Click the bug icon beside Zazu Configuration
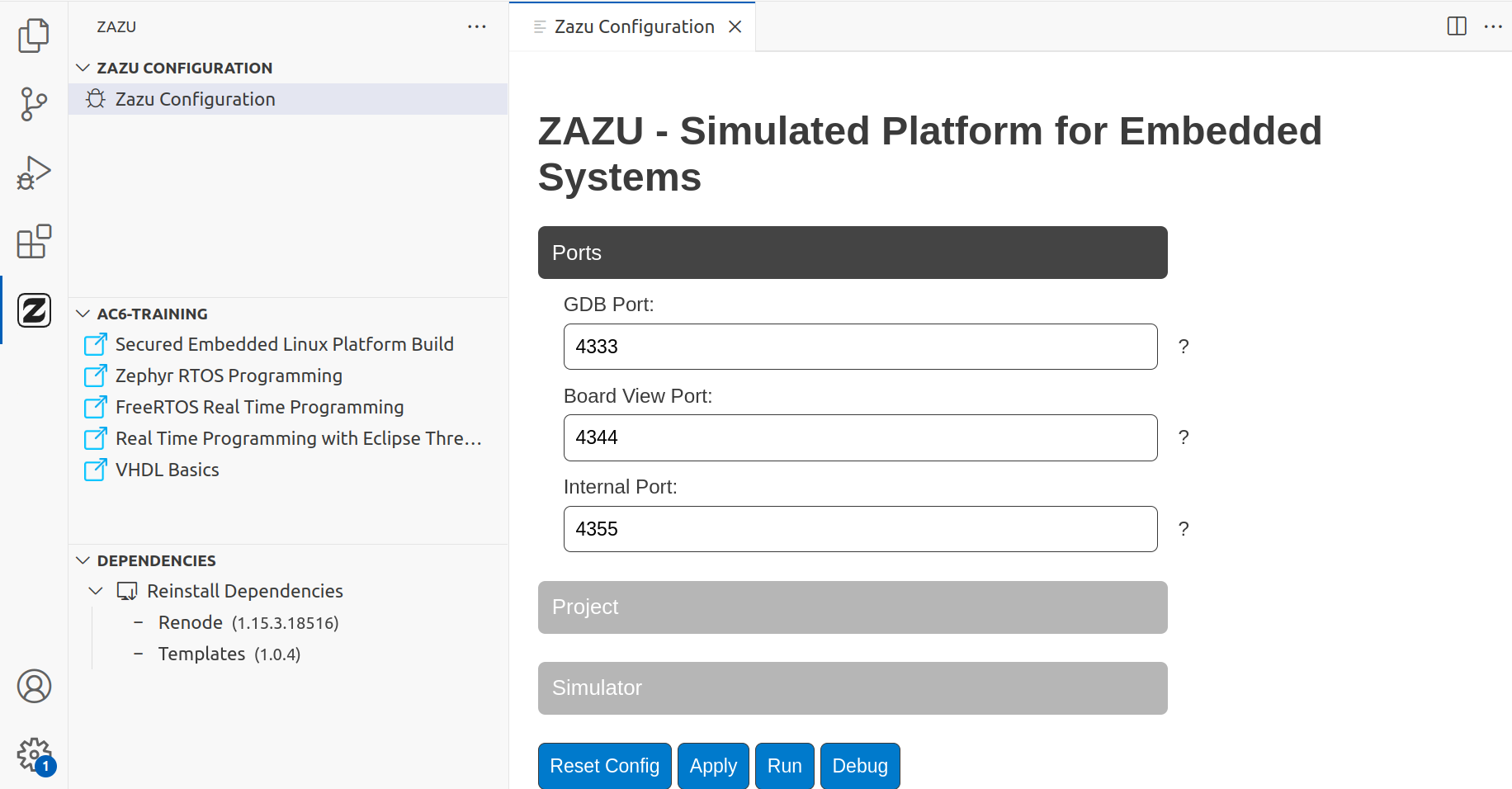The height and width of the screenshot is (789, 1512). (96, 99)
